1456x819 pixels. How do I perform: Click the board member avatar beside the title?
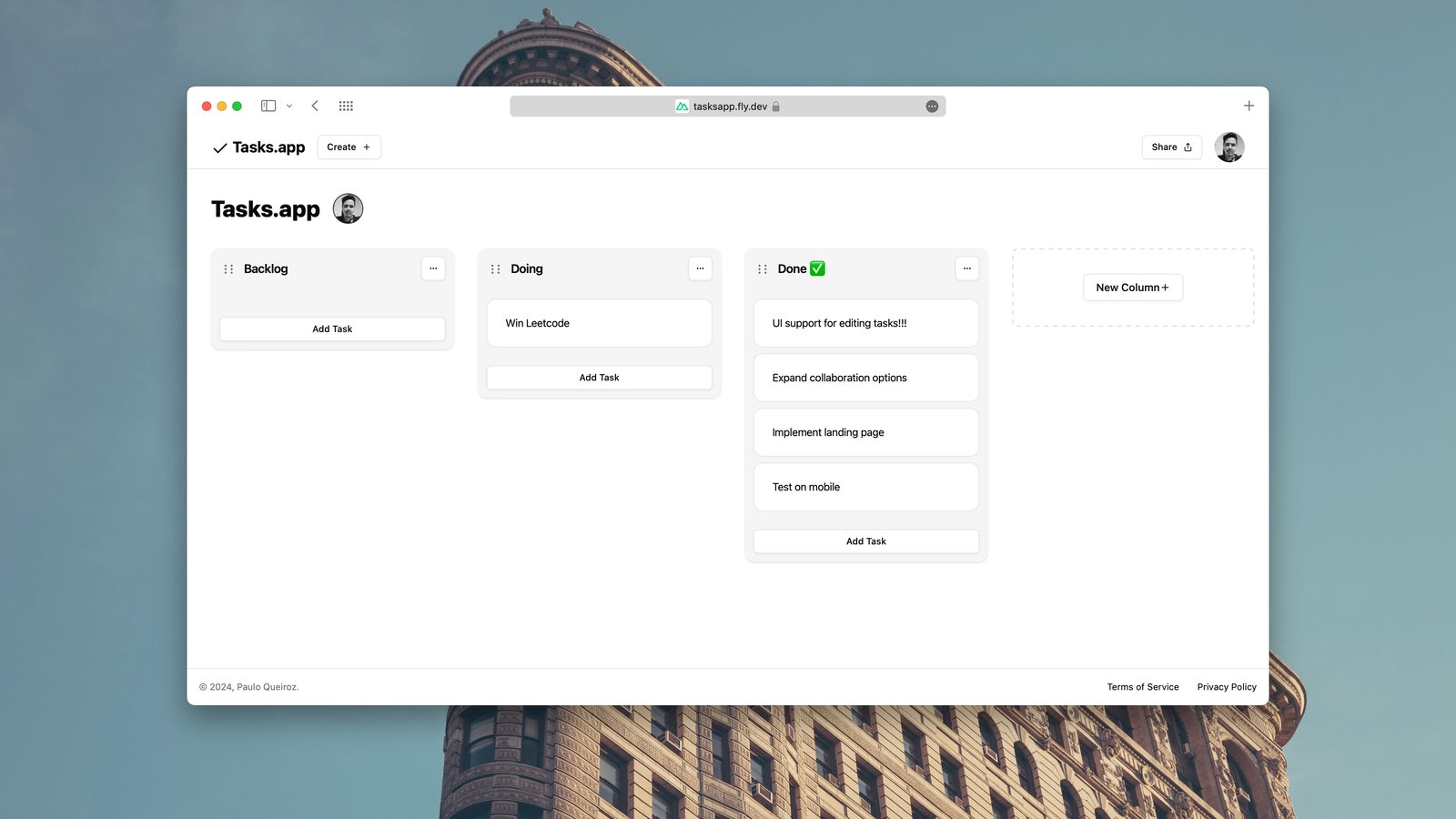point(348,208)
